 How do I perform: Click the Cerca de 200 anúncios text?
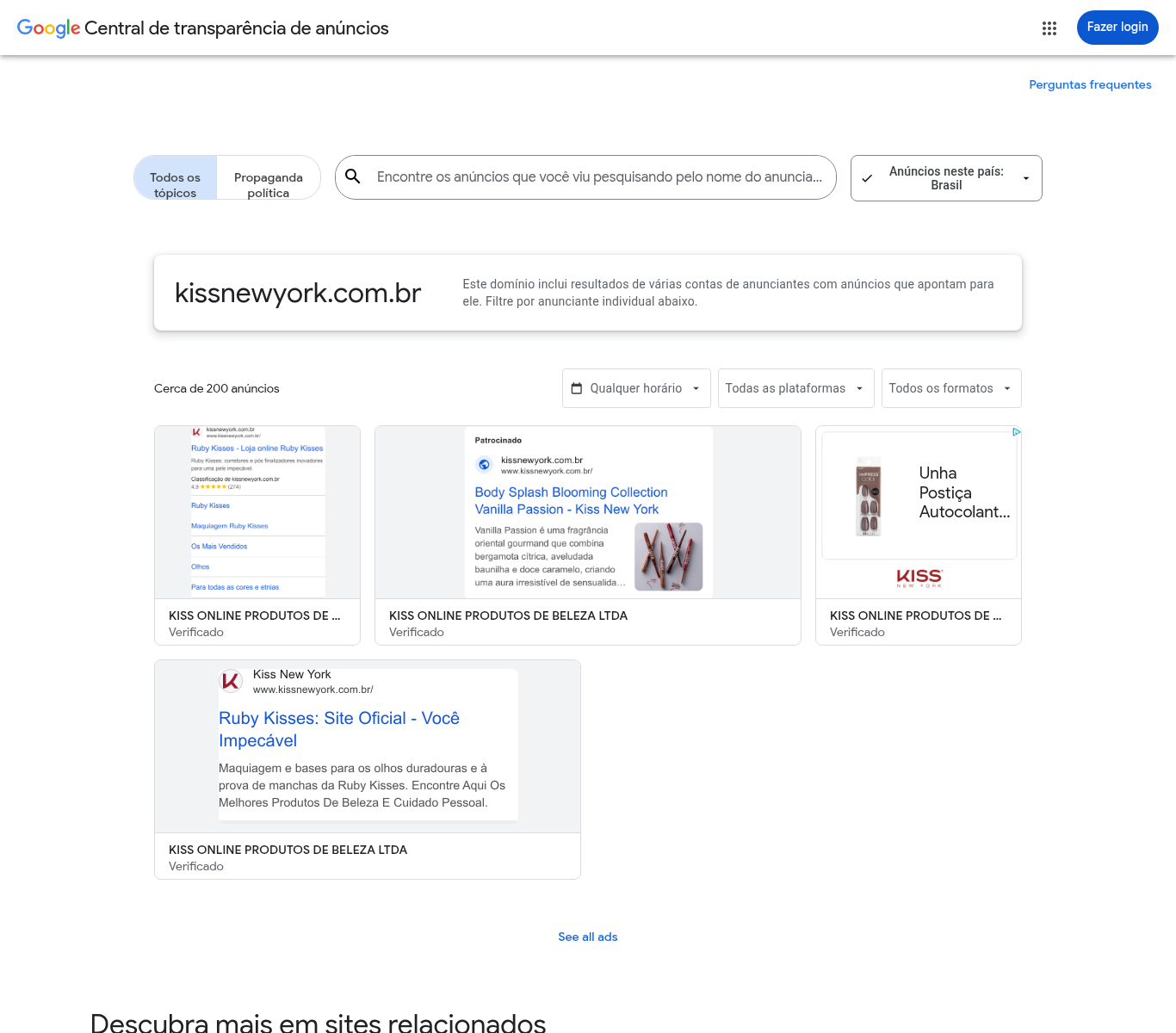click(x=217, y=388)
